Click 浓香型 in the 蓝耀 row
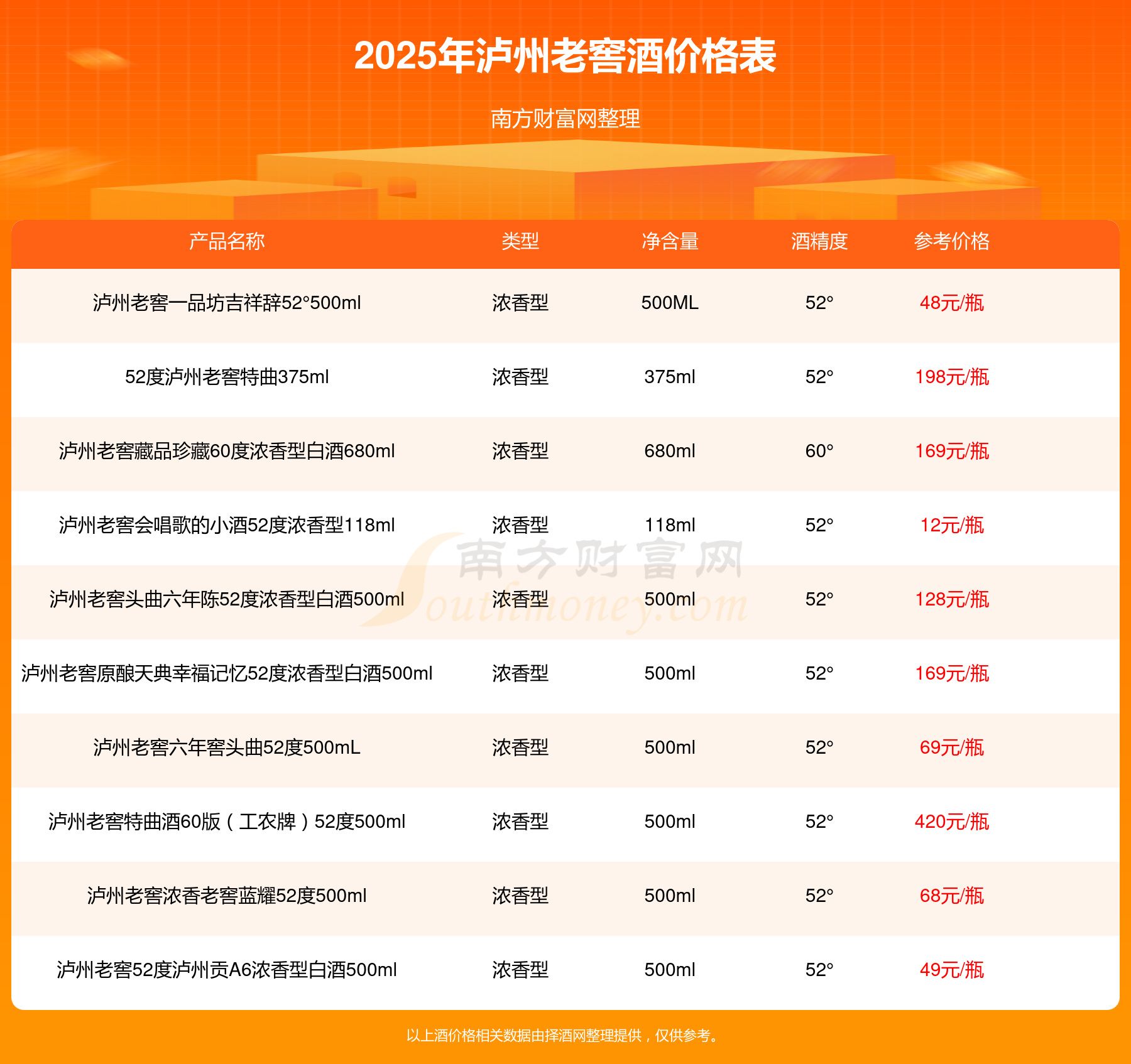This screenshot has height=1064, width=1131. tap(520, 896)
